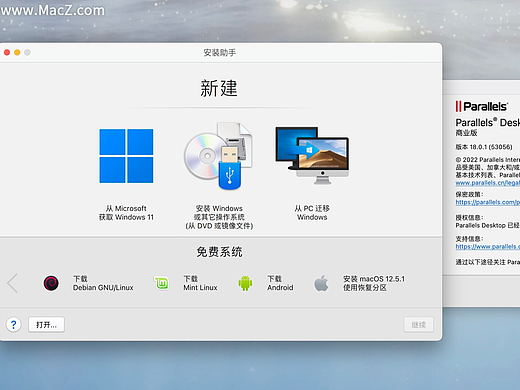Choose 下载 Mint Linux text

(200, 283)
